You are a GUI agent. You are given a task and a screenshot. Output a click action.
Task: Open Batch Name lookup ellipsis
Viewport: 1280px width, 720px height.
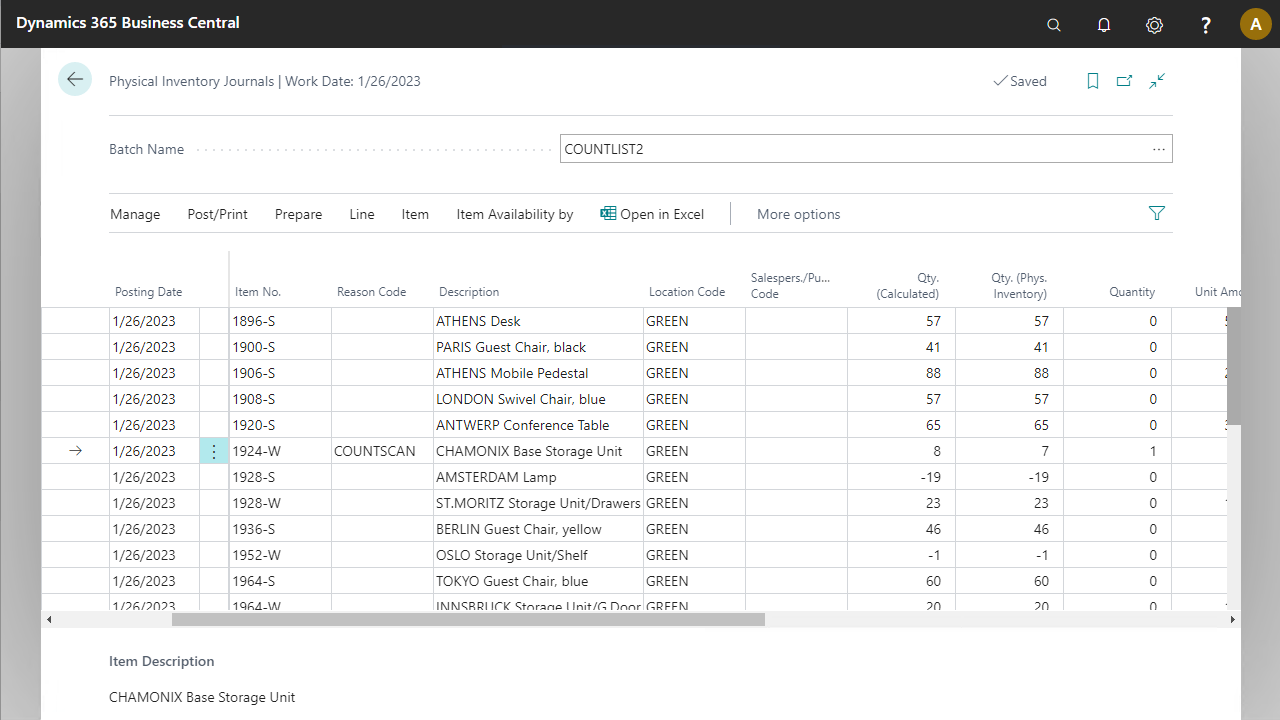(1159, 149)
